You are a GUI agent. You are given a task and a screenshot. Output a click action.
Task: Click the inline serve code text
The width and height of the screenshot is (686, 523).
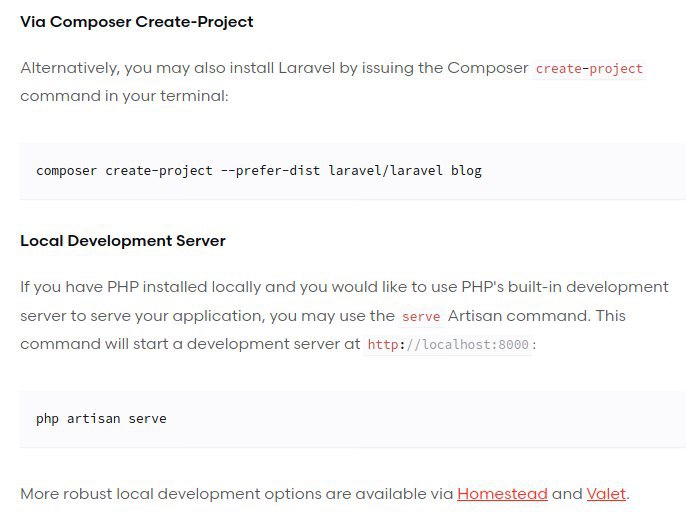[421, 316]
